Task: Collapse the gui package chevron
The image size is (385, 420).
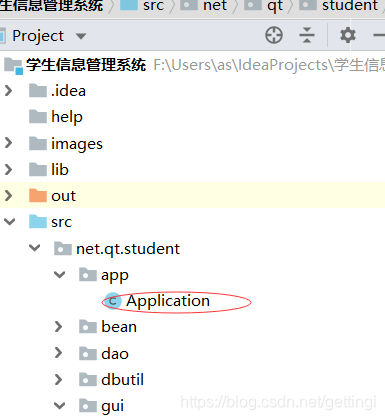Action: pyautogui.click(x=60, y=406)
